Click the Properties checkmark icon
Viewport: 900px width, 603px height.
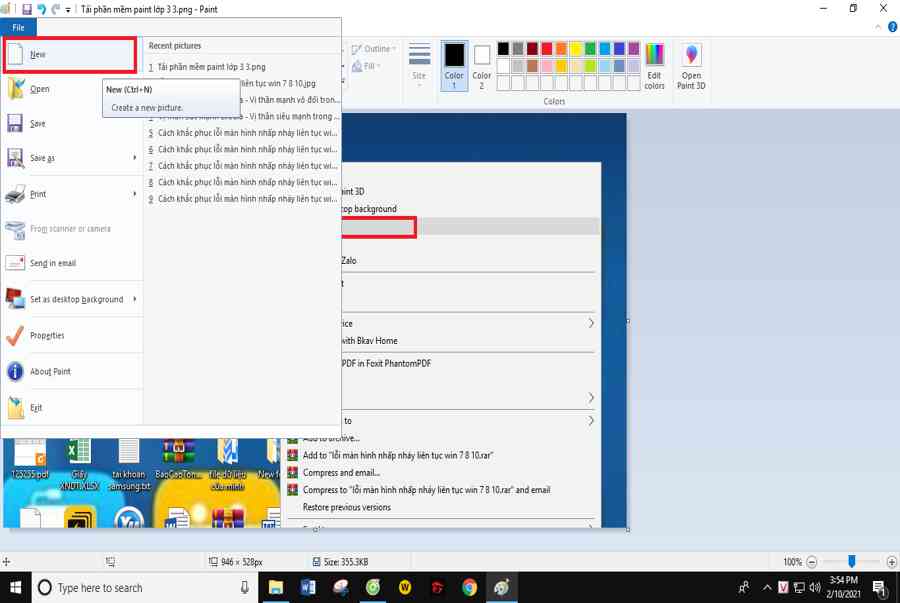click(x=16, y=336)
